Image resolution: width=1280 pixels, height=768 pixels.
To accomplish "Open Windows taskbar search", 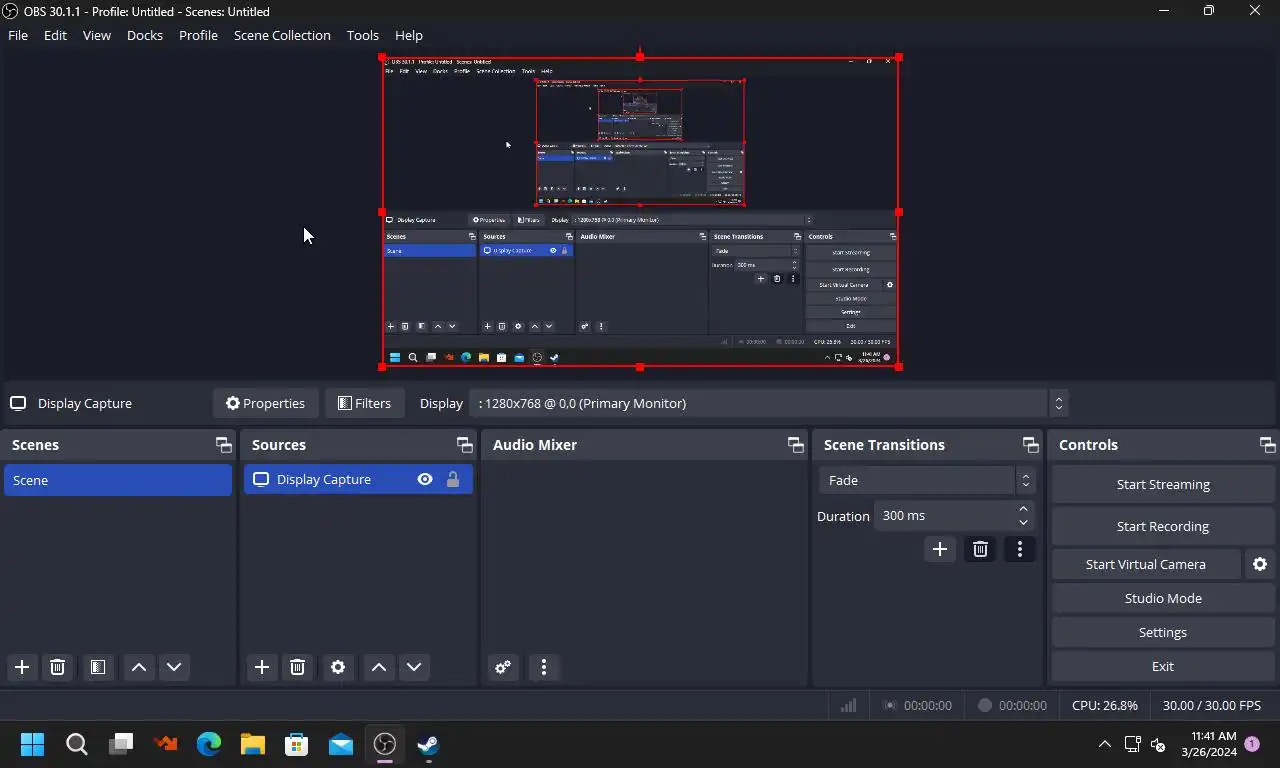I will point(76,744).
